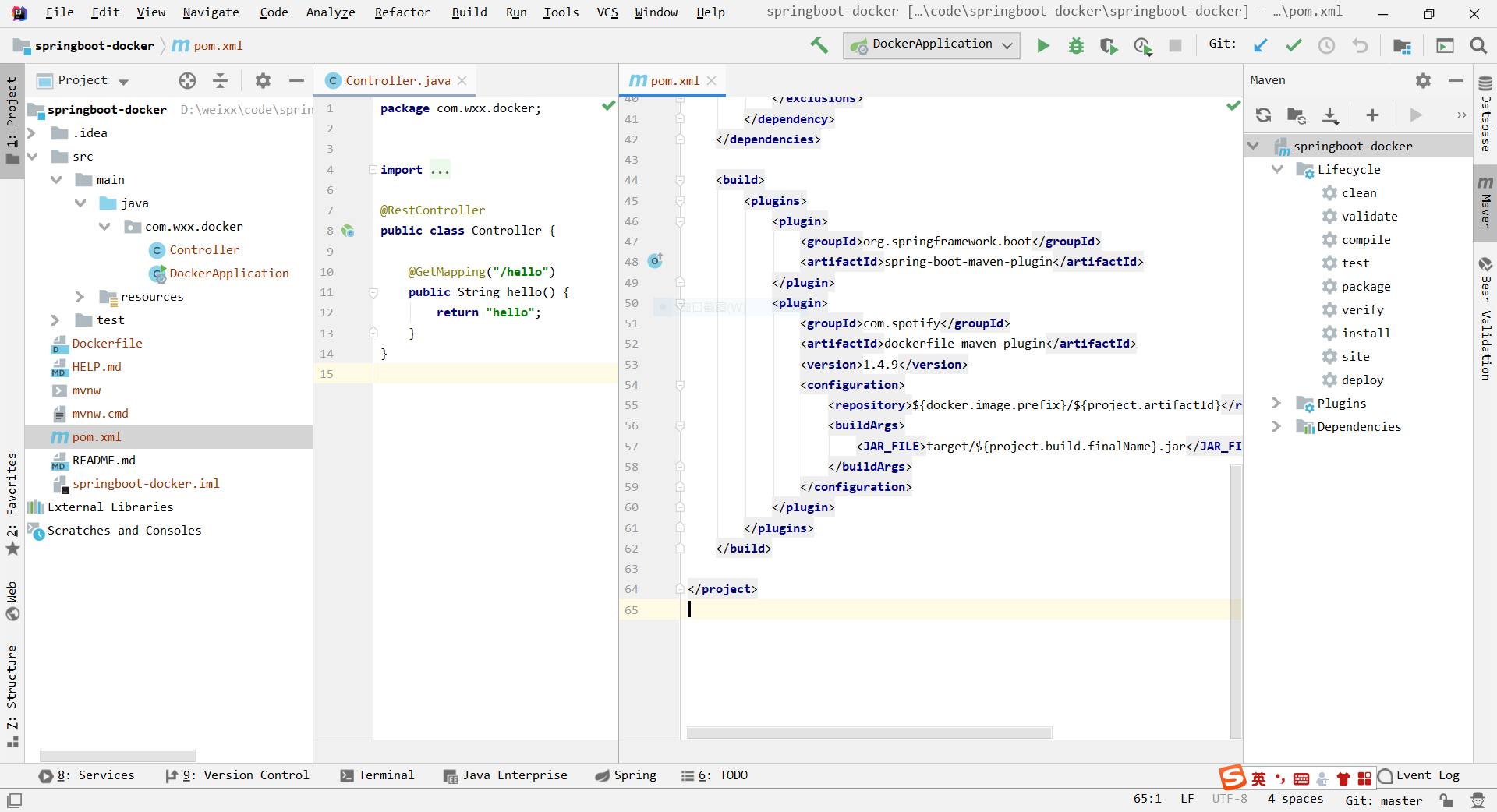The image size is (1497, 812).
Task: Toggle read-only lock icon in status bar
Action: pyautogui.click(x=1446, y=800)
